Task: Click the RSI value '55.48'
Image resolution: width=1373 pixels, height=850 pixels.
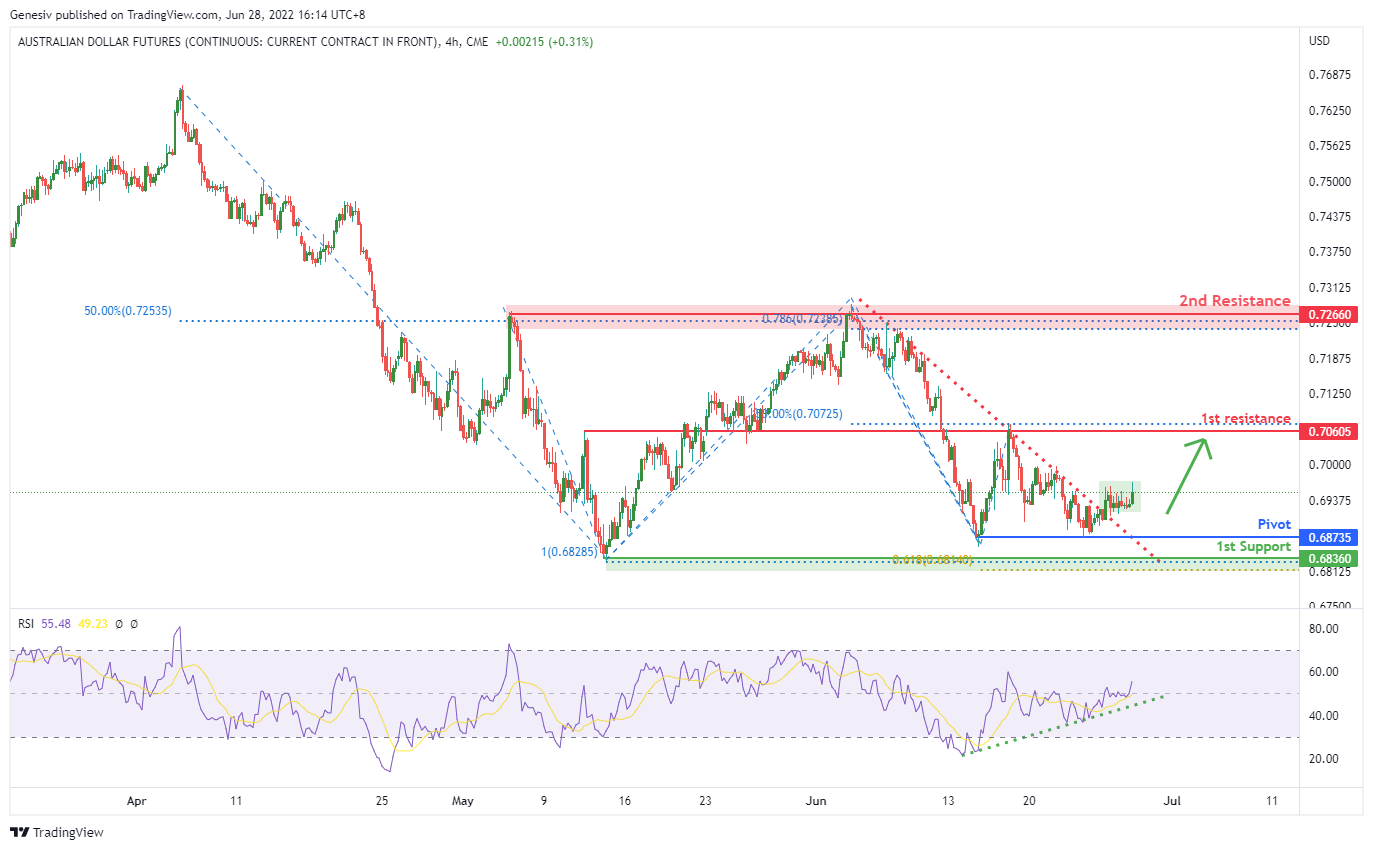Action: 55,623
